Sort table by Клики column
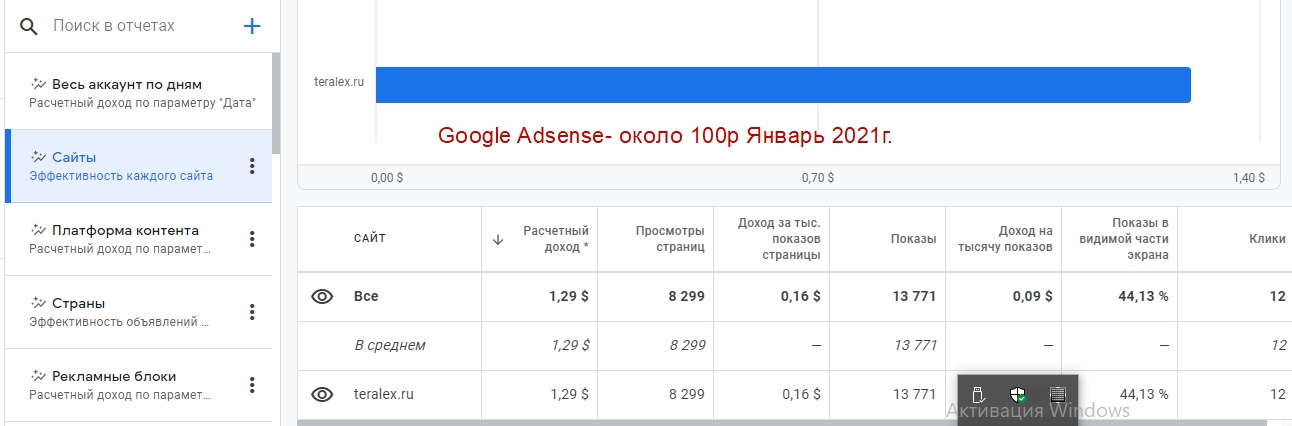1292x426 pixels. pos(1267,239)
